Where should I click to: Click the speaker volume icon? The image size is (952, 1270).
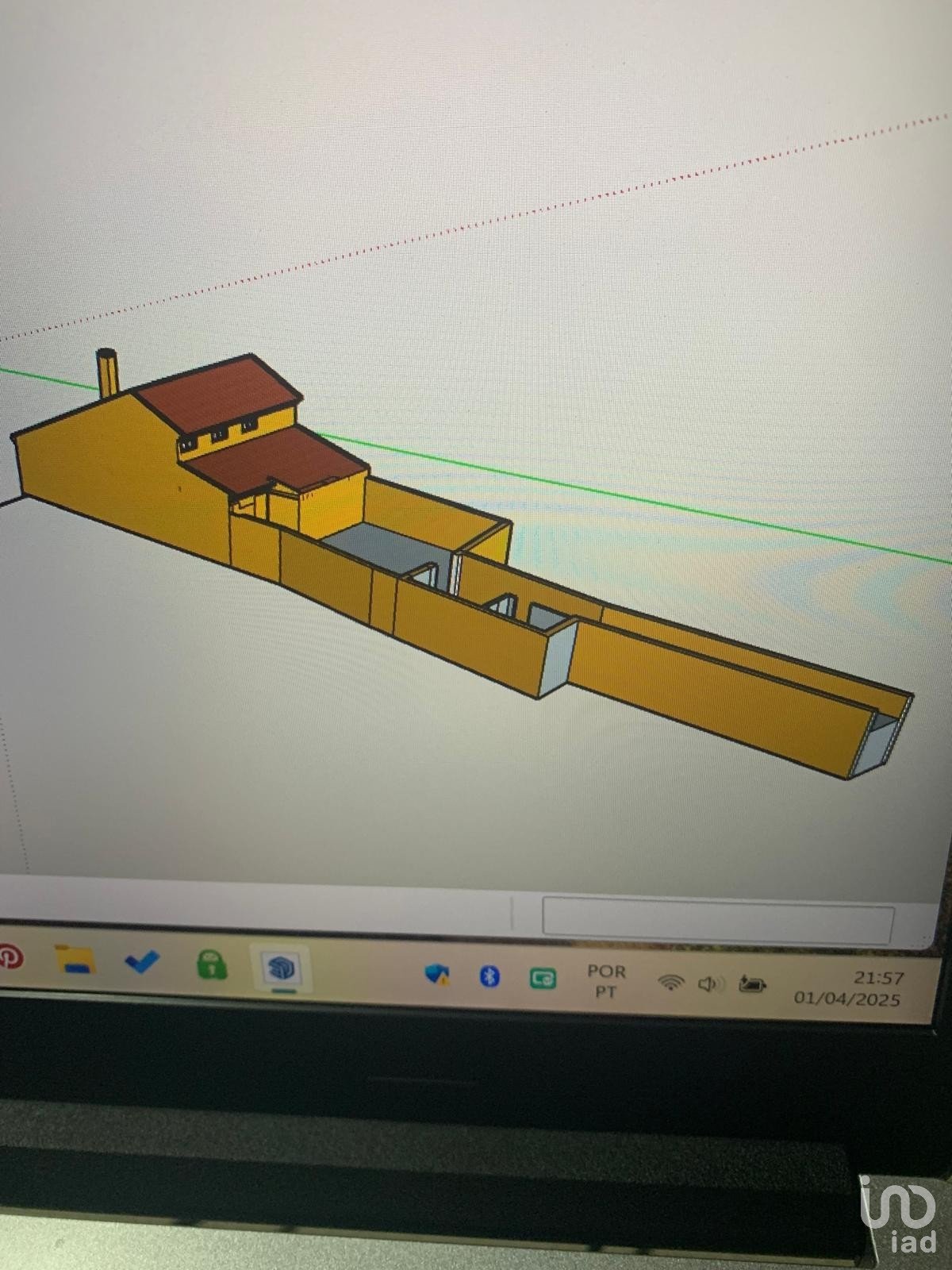click(710, 984)
